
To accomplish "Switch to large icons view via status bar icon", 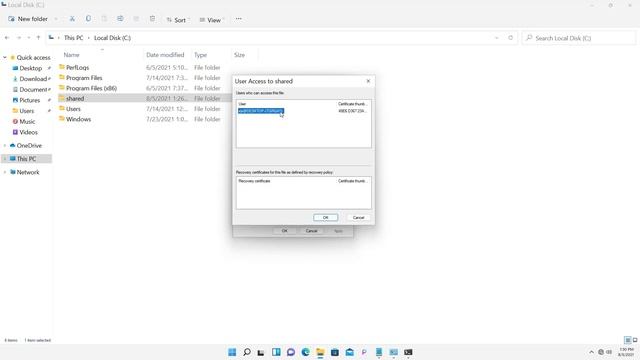I will point(635,340).
